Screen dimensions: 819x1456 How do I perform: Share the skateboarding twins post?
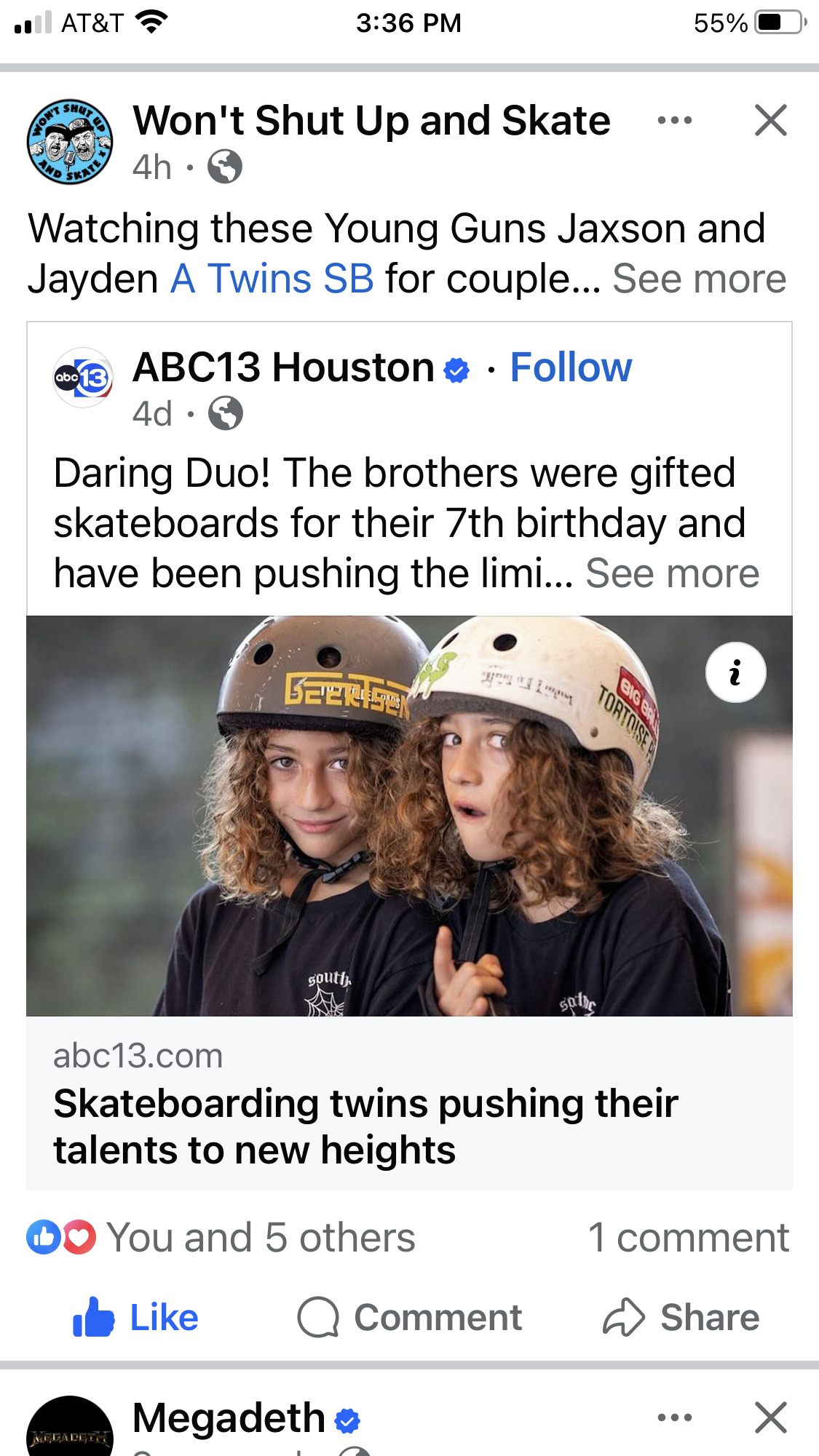click(x=681, y=1317)
